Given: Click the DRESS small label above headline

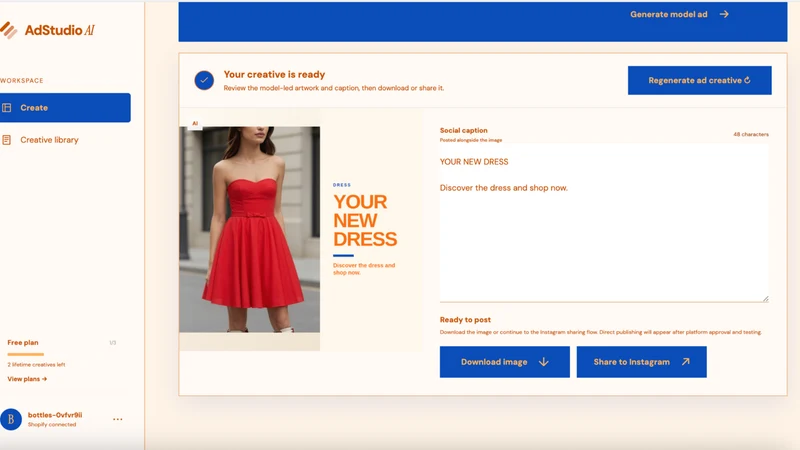Looking at the screenshot, I should point(342,185).
